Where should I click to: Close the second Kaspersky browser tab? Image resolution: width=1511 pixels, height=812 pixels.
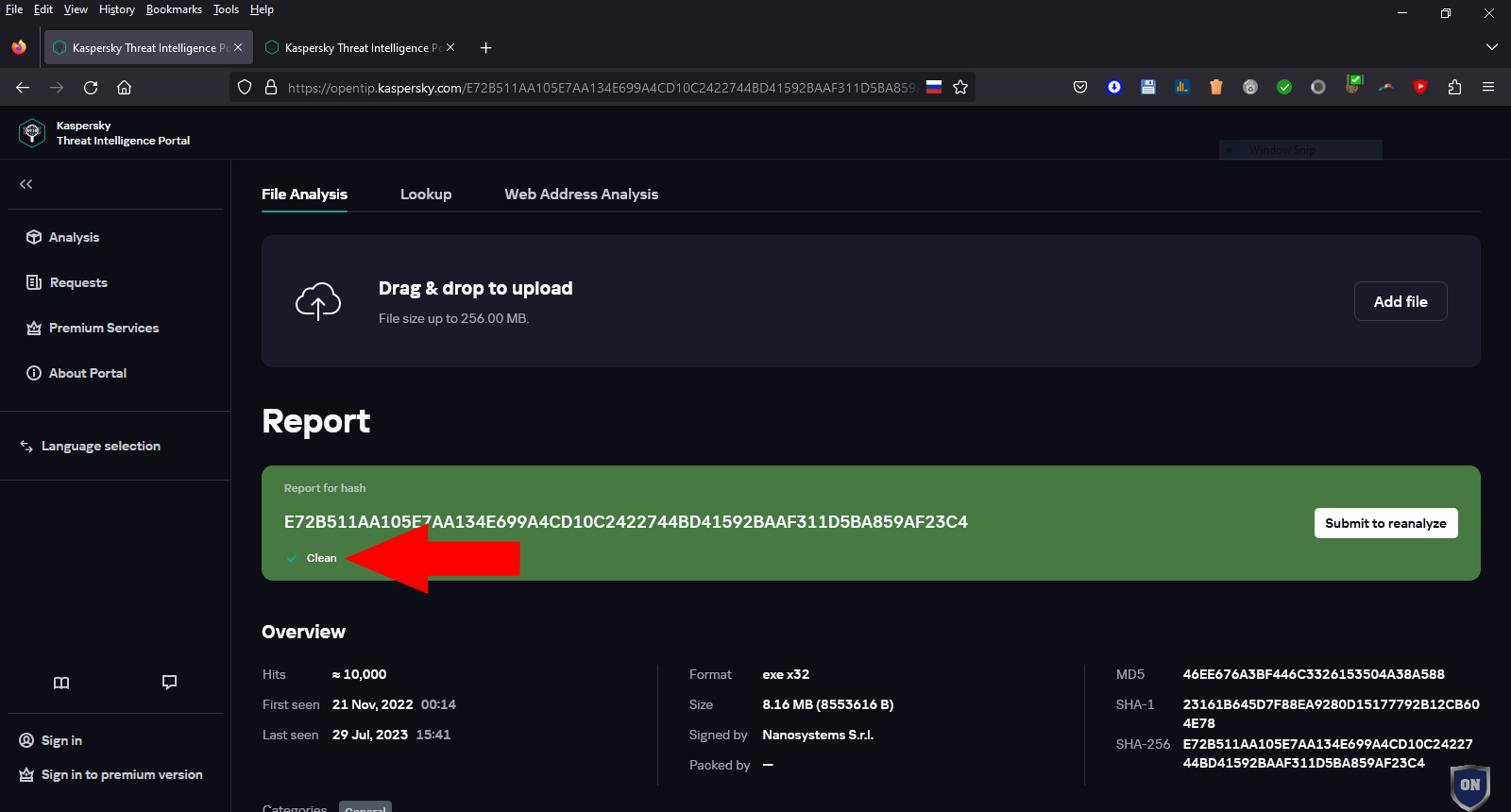click(450, 47)
